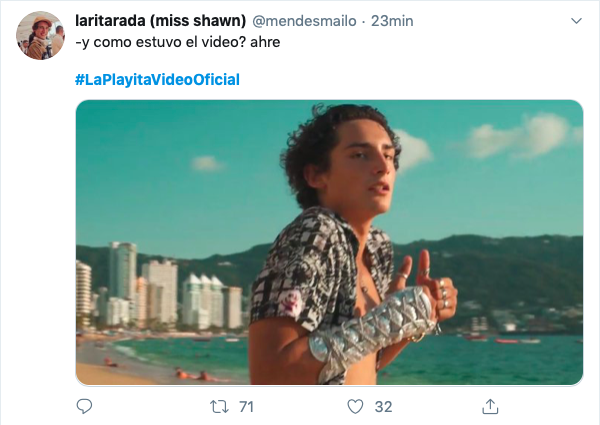Viewport: 600px width, 425px height.
Task: Open the 23min timestamp link
Action: click(392, 21)
